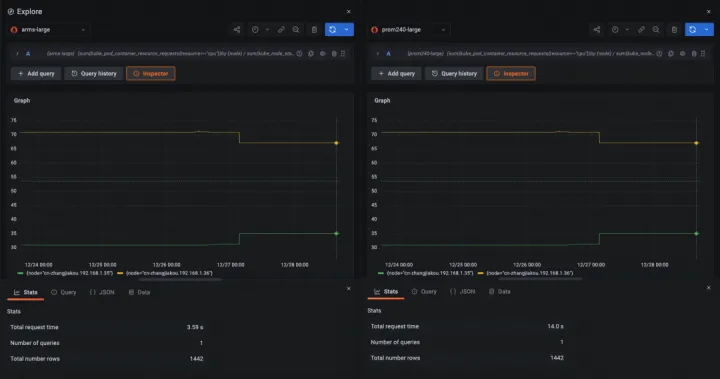Open time range clock picker in arms-large pane
Screen dimensions: 720x379
pyautogui.click(x=255, y=30)
